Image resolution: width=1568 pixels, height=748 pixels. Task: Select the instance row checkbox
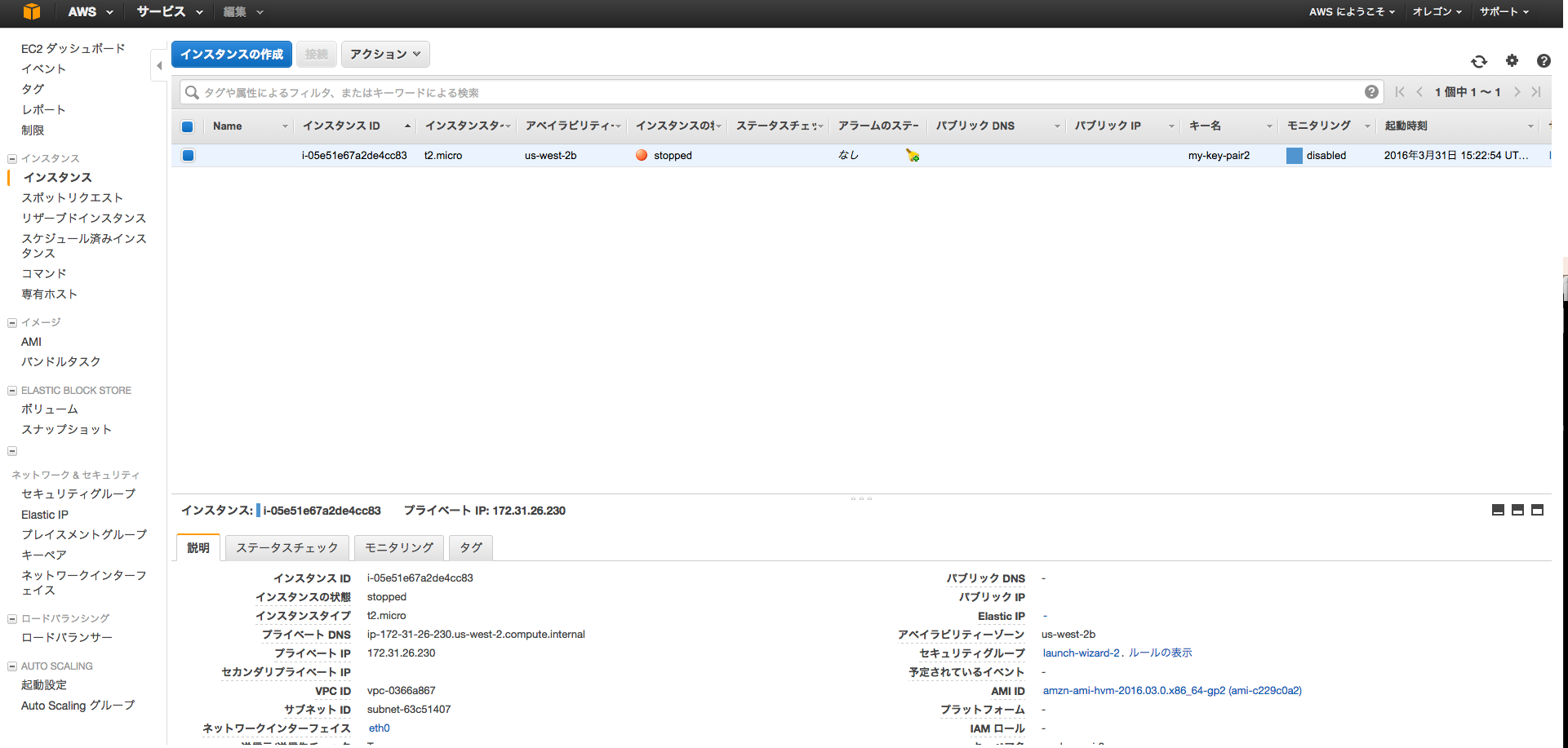(x=188, y=155)
